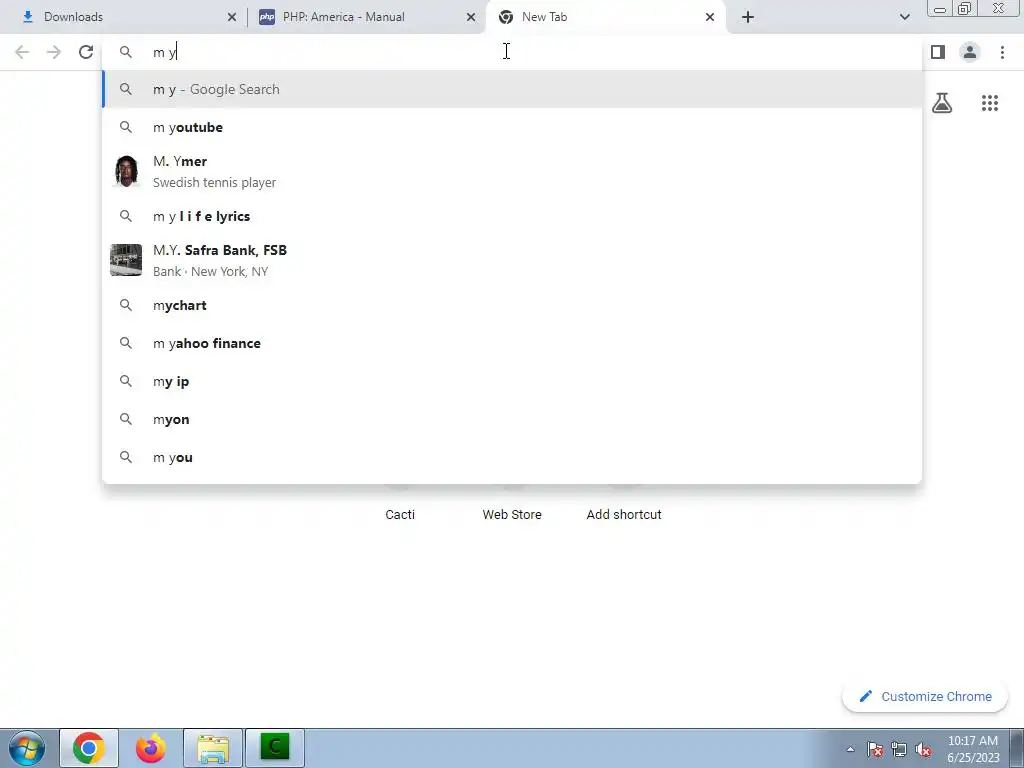Click the network tray icon
Image resolution: width=1024 pixels, height=768 pixels.
point(899,750)
